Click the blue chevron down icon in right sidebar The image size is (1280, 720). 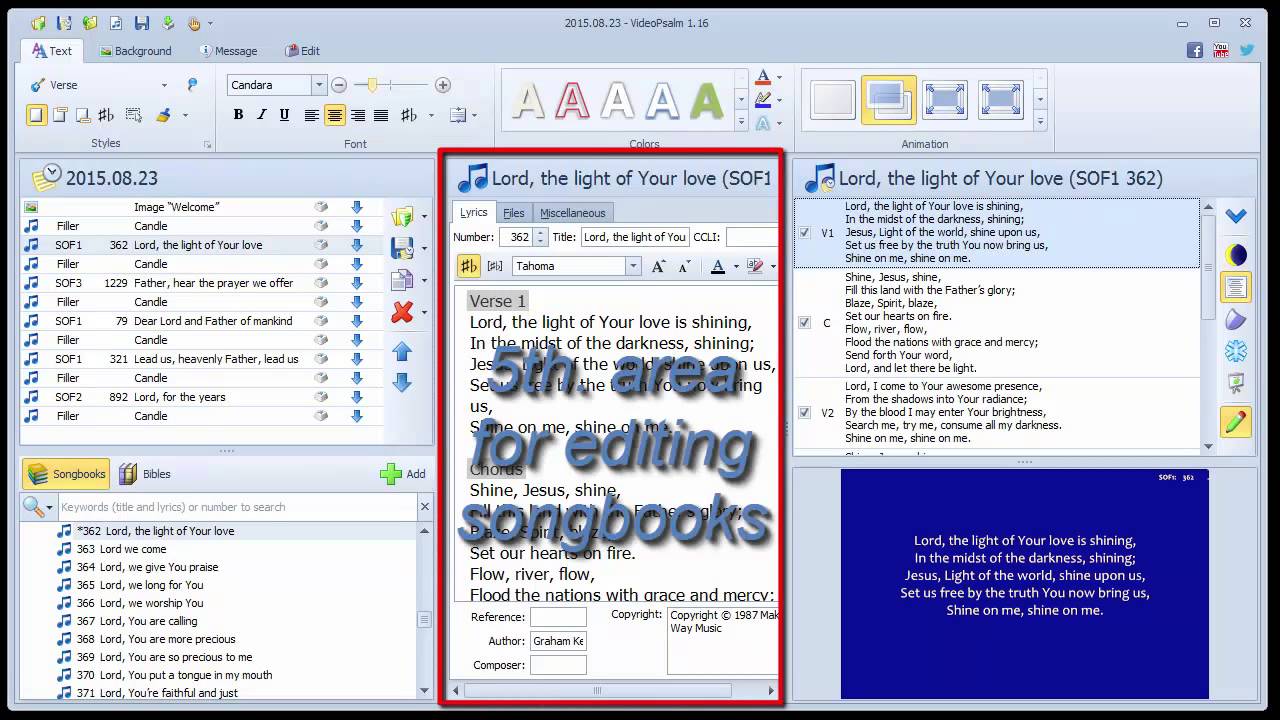click(x=1236, y=216)
